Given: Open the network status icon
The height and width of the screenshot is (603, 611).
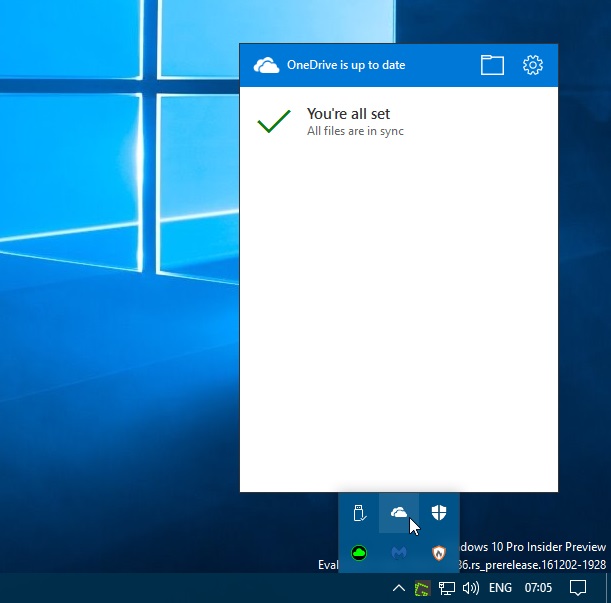Looking at the screenshot, I should point(447,588).
